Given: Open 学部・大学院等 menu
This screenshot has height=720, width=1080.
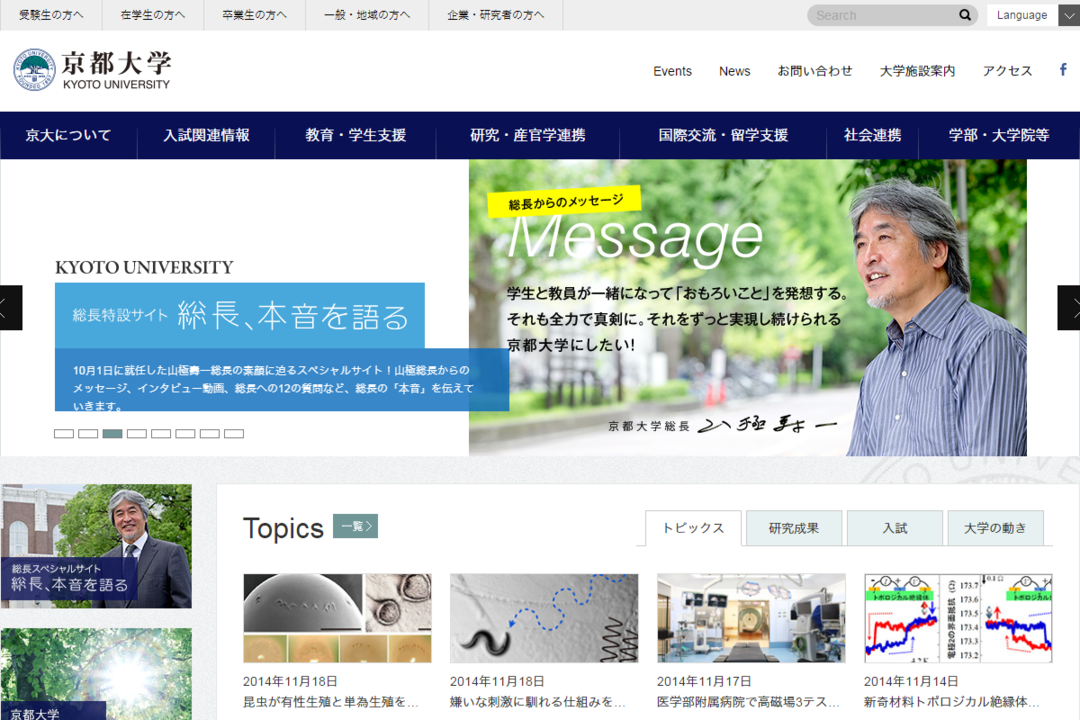Looking at the screenshot, I should click(999, 135).
